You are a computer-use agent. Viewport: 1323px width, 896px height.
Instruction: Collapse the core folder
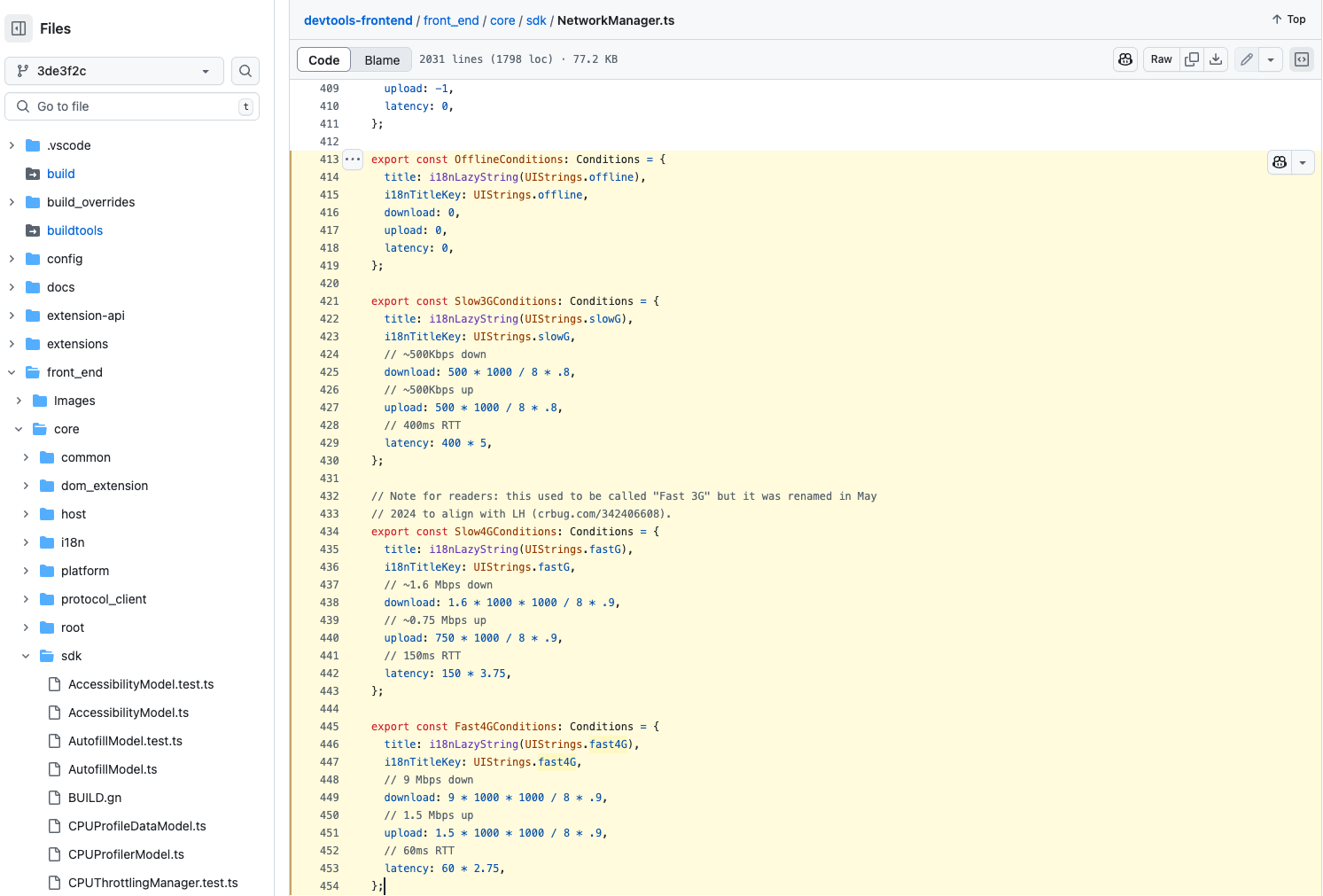[19, 429]
